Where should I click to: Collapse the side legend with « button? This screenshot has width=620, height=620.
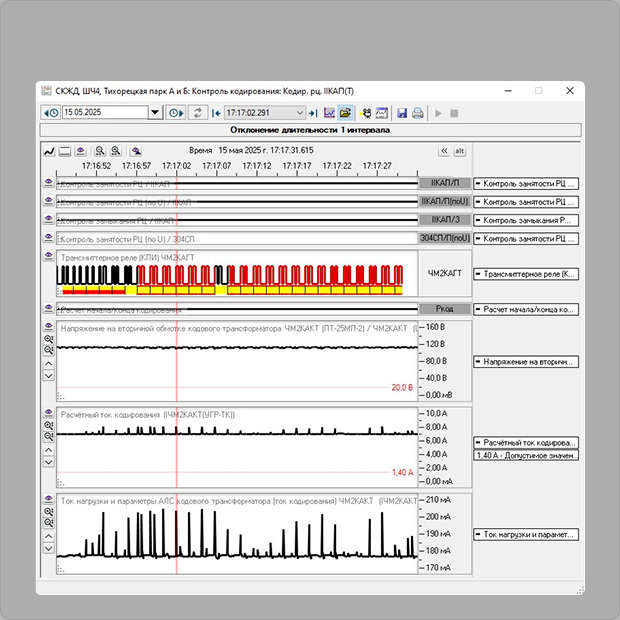(444, 151)
